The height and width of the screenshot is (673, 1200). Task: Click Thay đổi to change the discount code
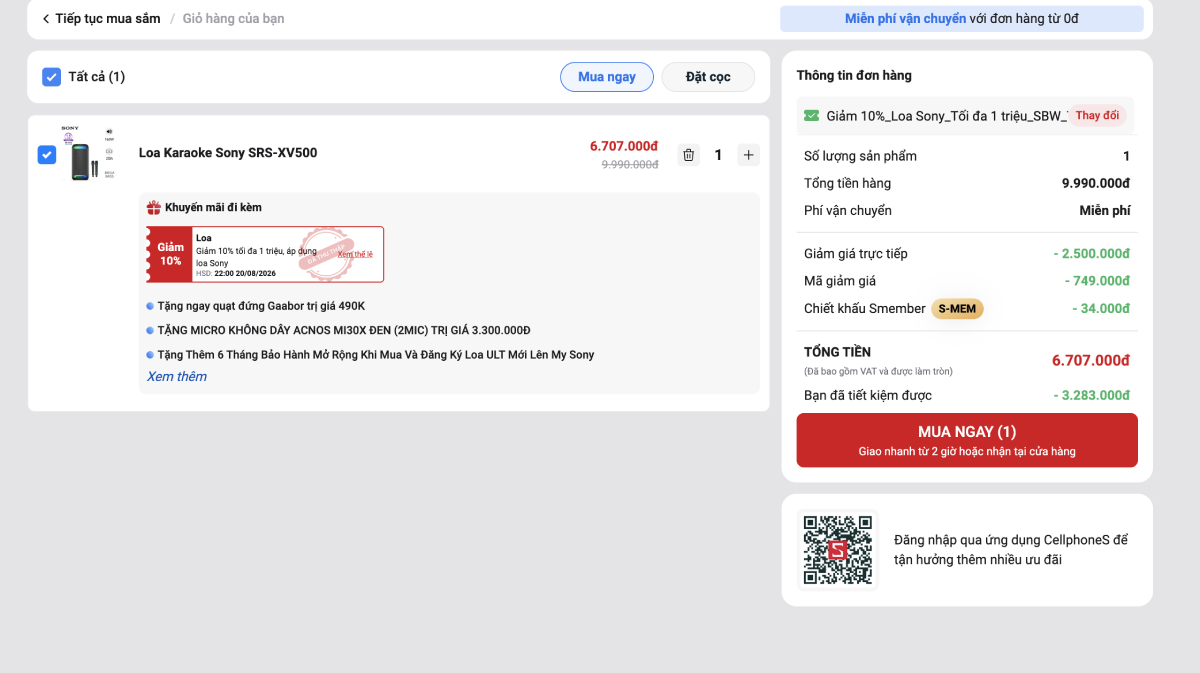pos(1097,116)
